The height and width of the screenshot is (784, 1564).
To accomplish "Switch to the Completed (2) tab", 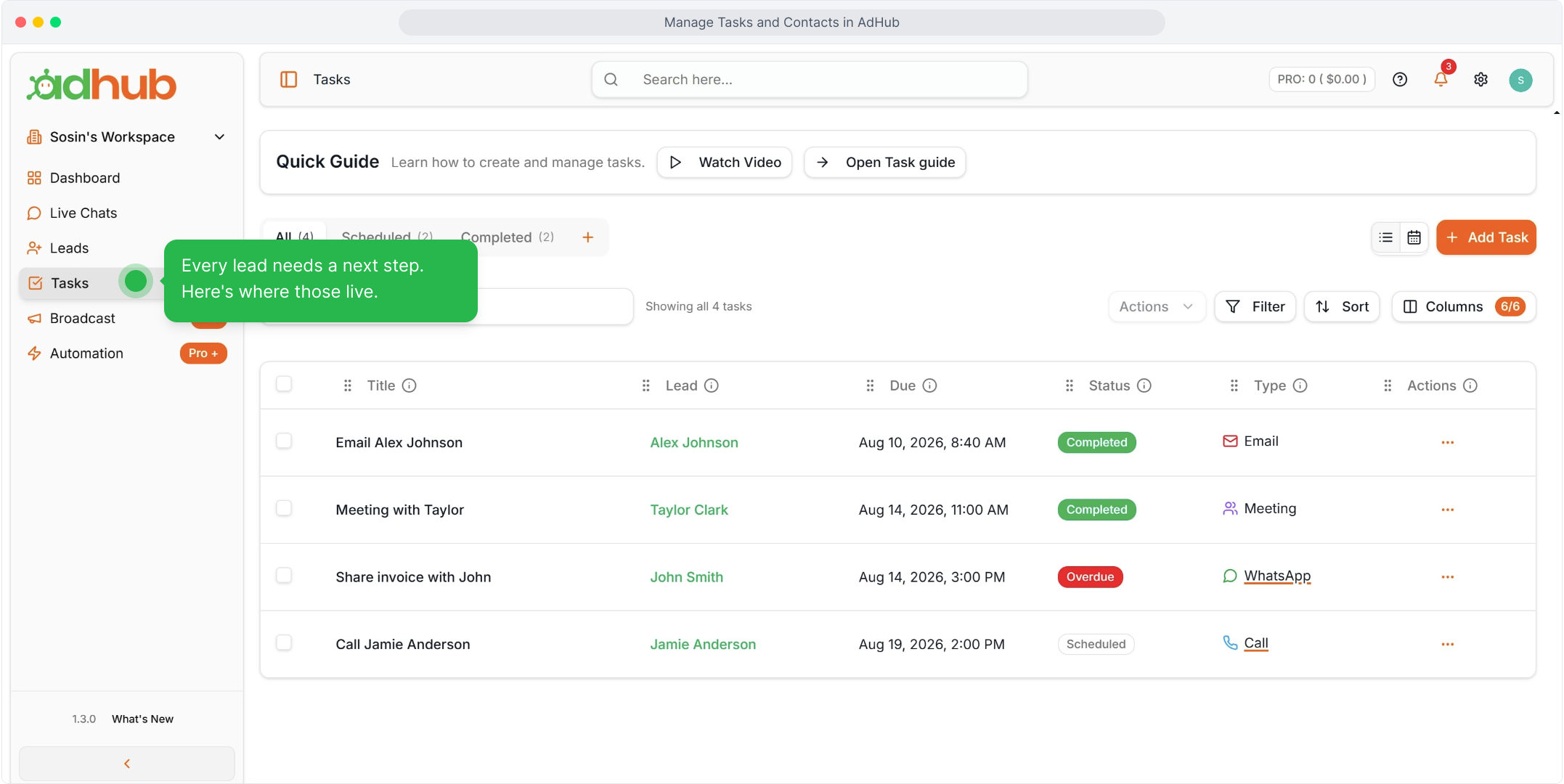I will point(508,237).
